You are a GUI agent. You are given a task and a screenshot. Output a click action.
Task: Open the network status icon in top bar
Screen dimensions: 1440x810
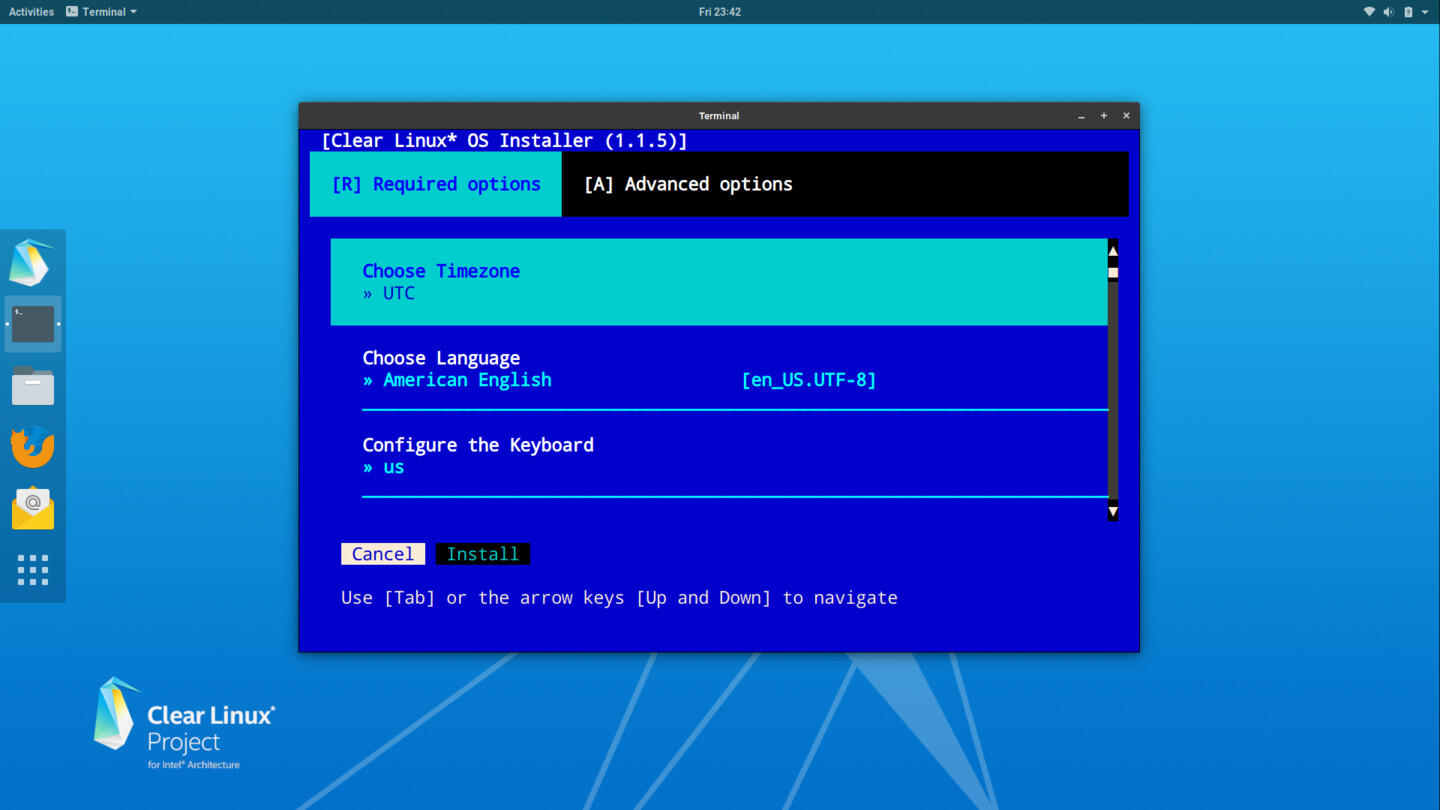[1369, 12]
